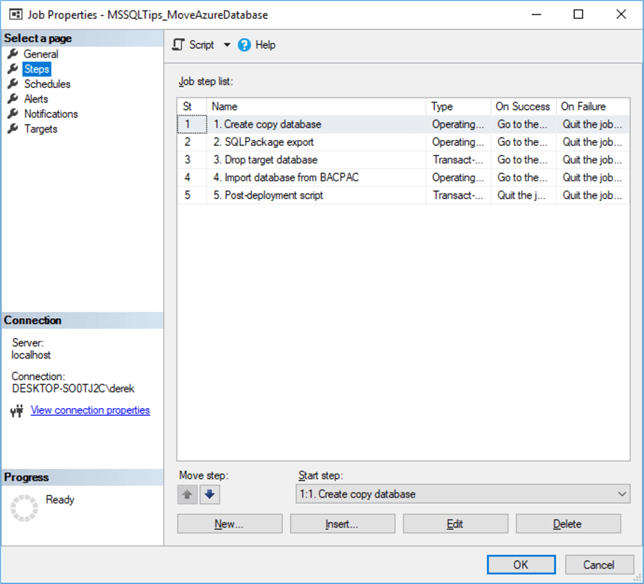Viewport: 644px width, 584px height.
Task: Select row '4. Import database from BACPAC'
Action: (x=403, y=177)
